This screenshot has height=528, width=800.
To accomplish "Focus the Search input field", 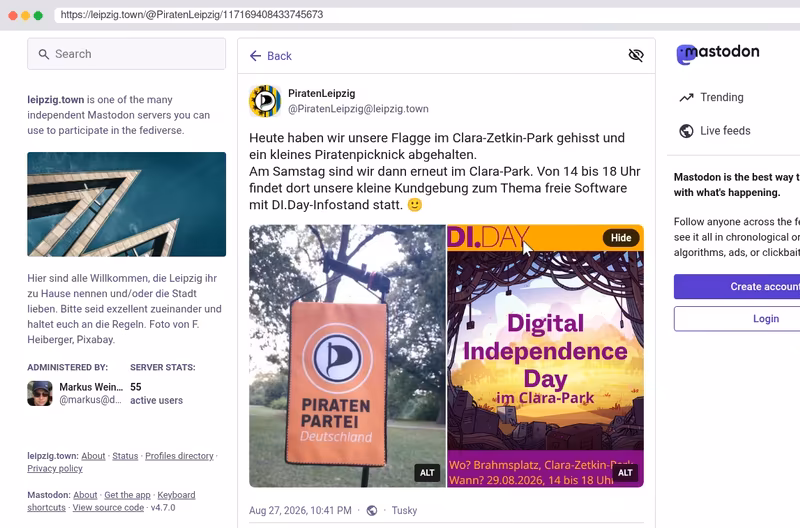I will [x=127, y=54].
